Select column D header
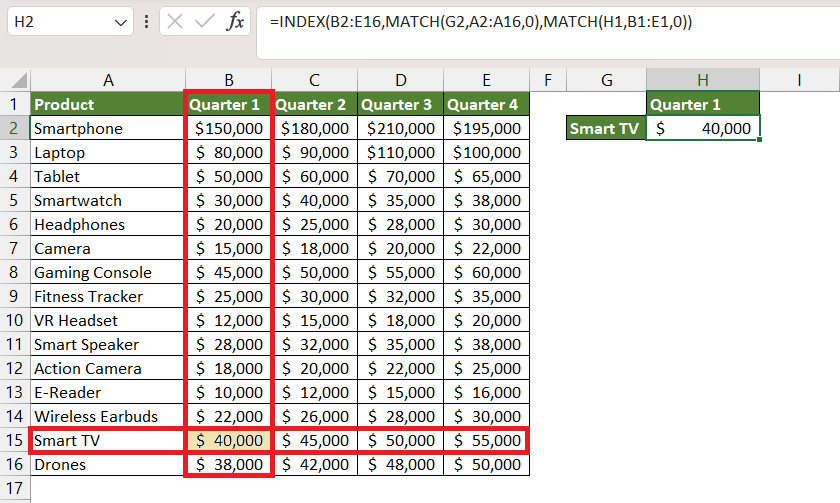The image size is (840, 503). coord(401,80)
